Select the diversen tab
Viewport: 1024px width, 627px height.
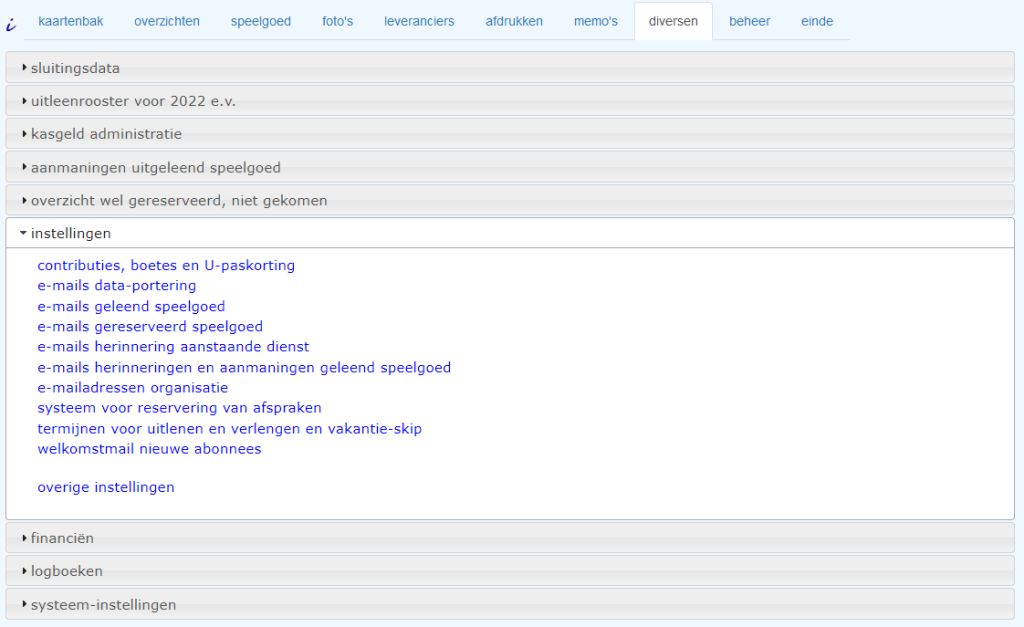[x=673, y=22]
